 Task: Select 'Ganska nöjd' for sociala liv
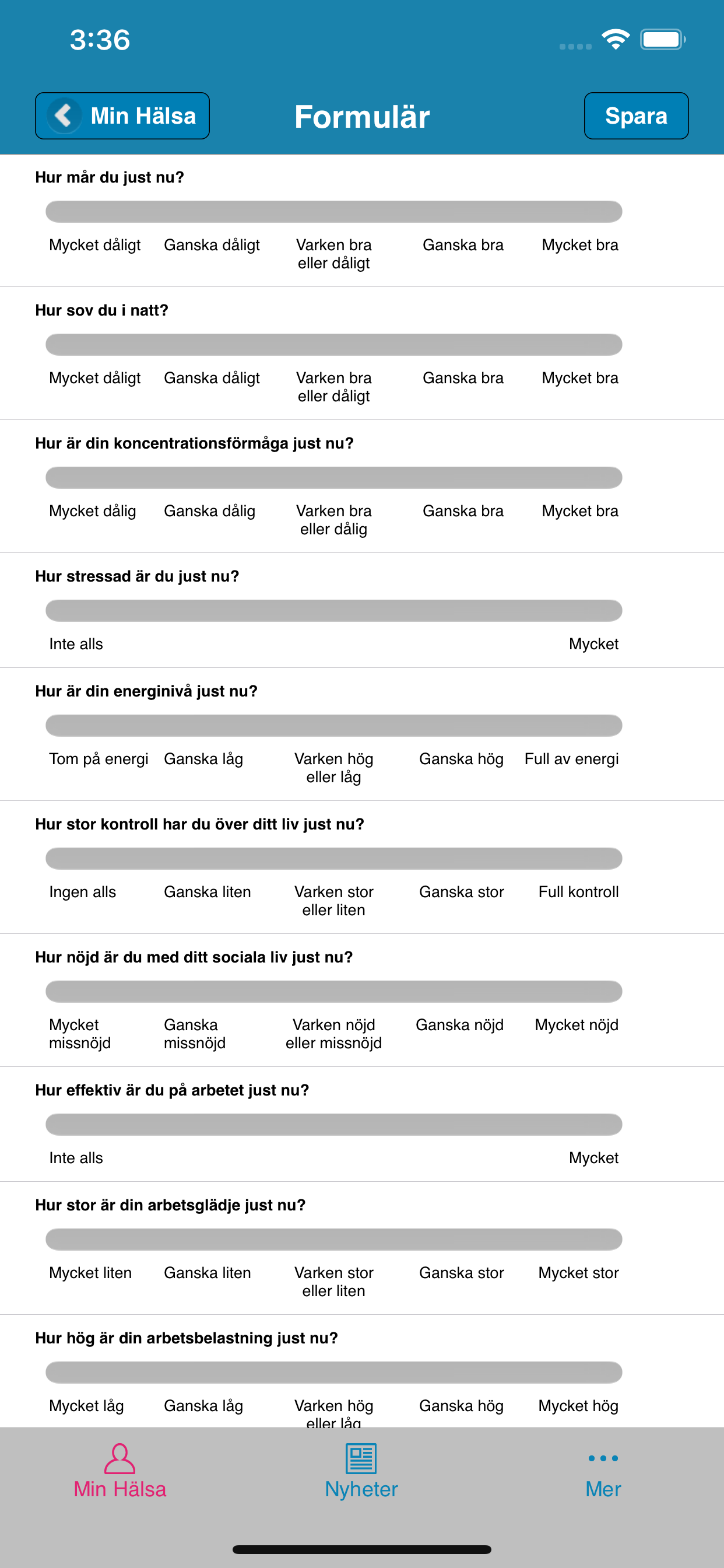[x=459, y=1025]
